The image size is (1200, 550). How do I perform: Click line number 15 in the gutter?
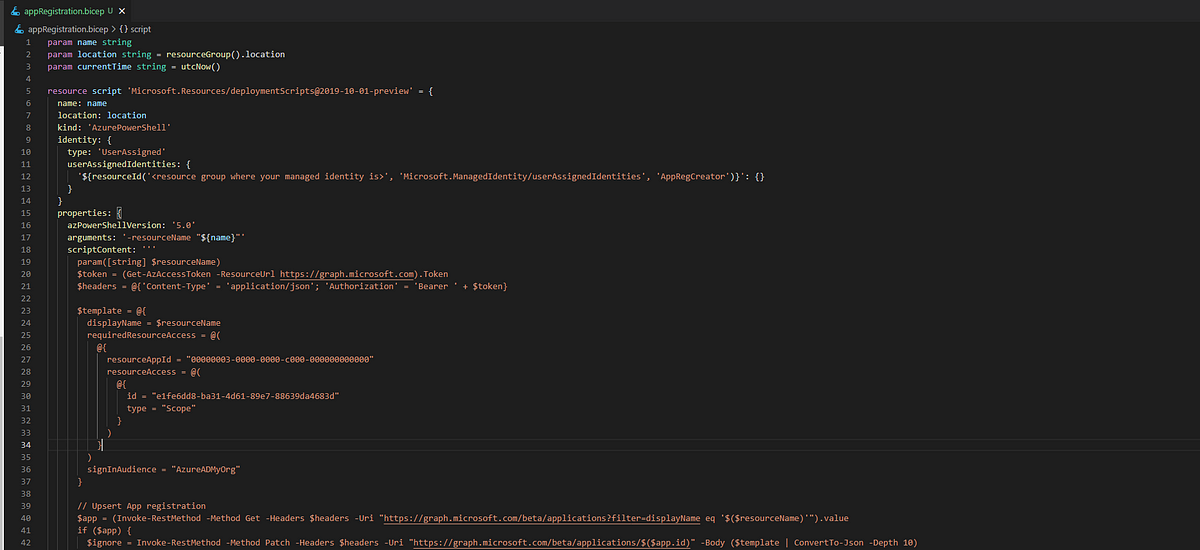pyautogui.click(x=26, y=212)
